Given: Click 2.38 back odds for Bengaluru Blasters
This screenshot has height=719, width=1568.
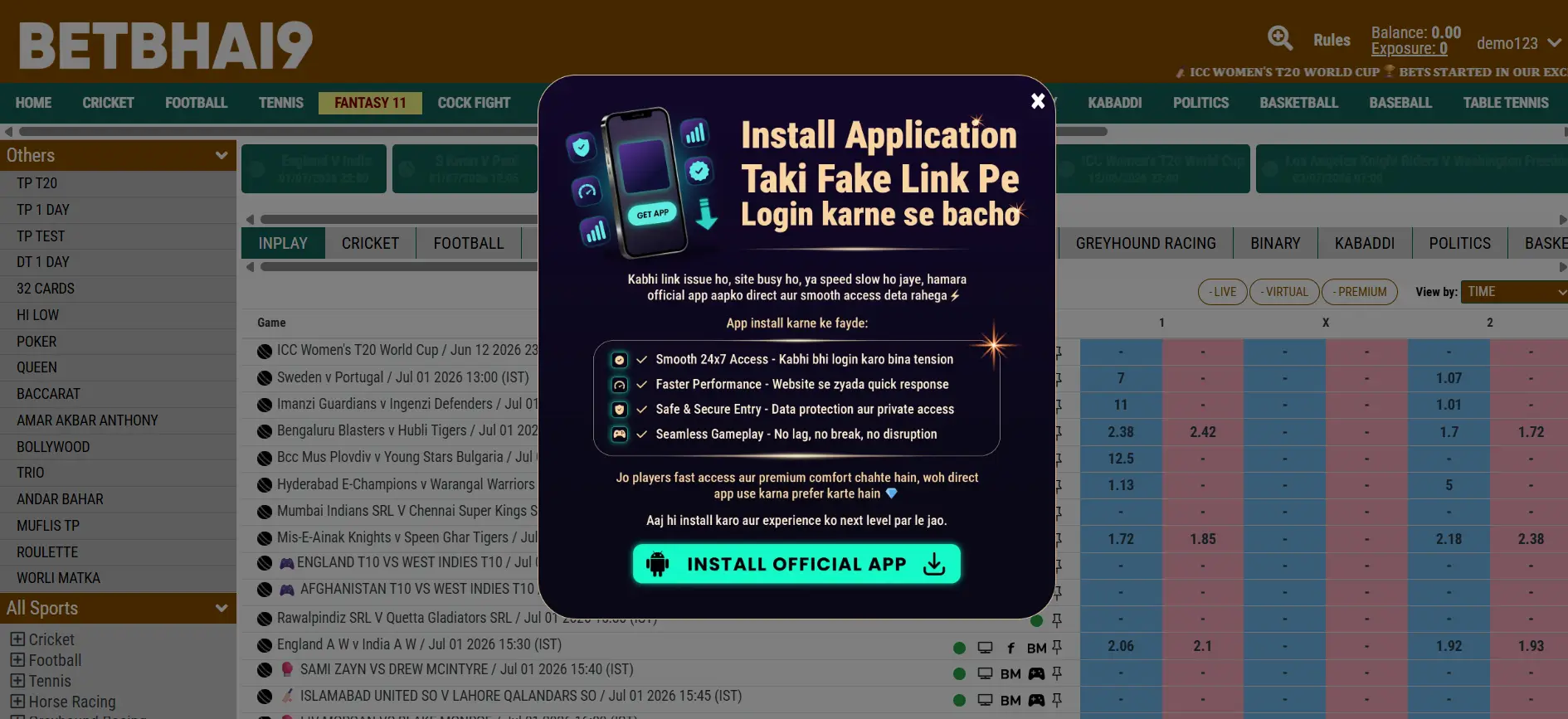Looking at the screenshot, I should tap(1121, 432).
